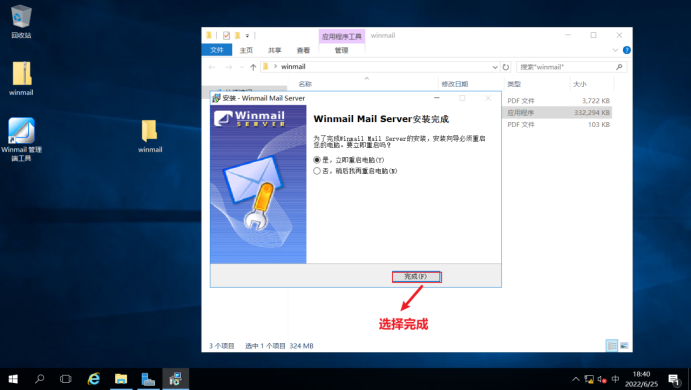Go up one folder level
The image size is (691, 390).
pos(253,67)
